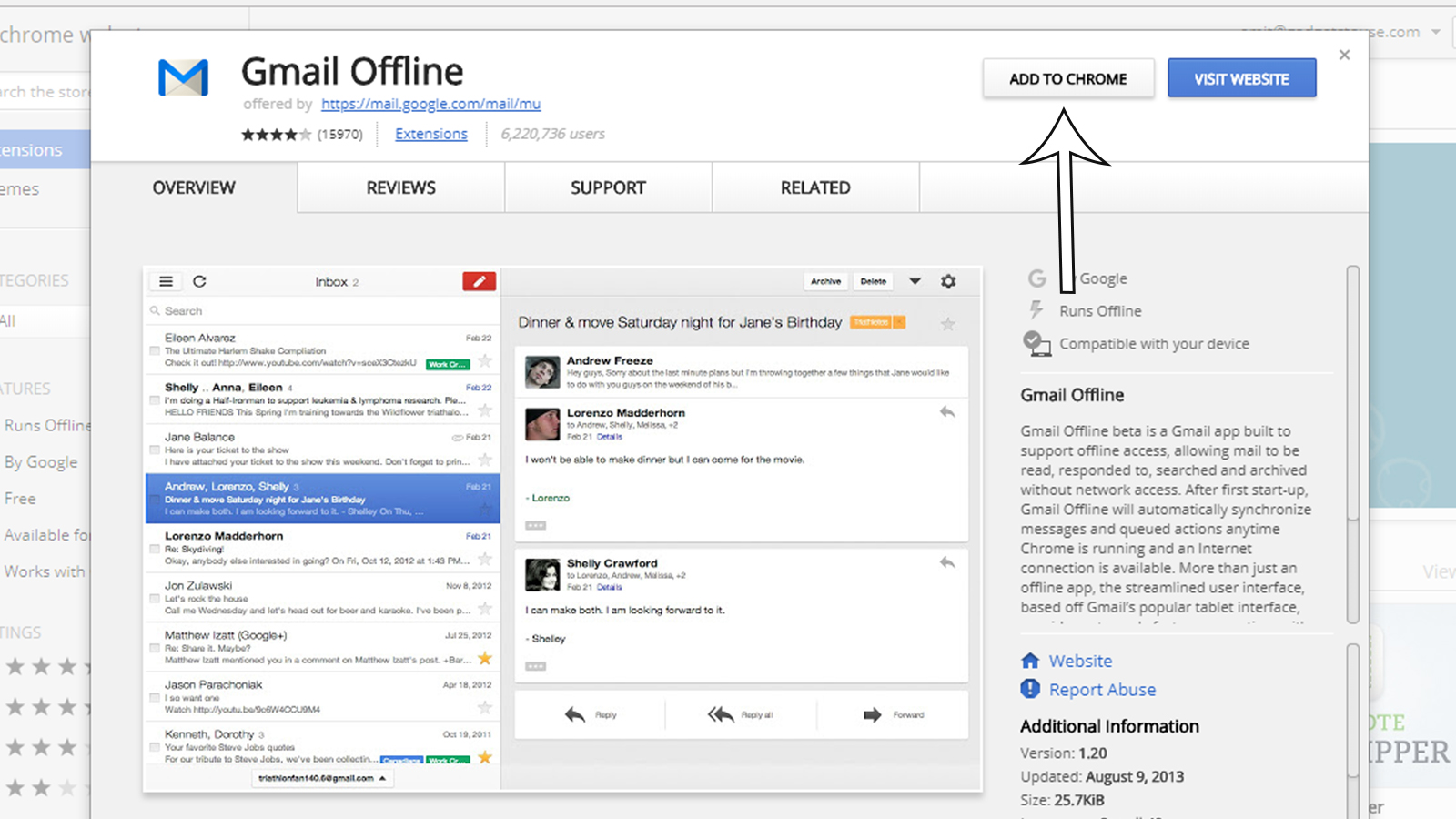This screenshot has height=819, width=1456.
Task: Click the Archive button in the preview
Action: [825, 281]
